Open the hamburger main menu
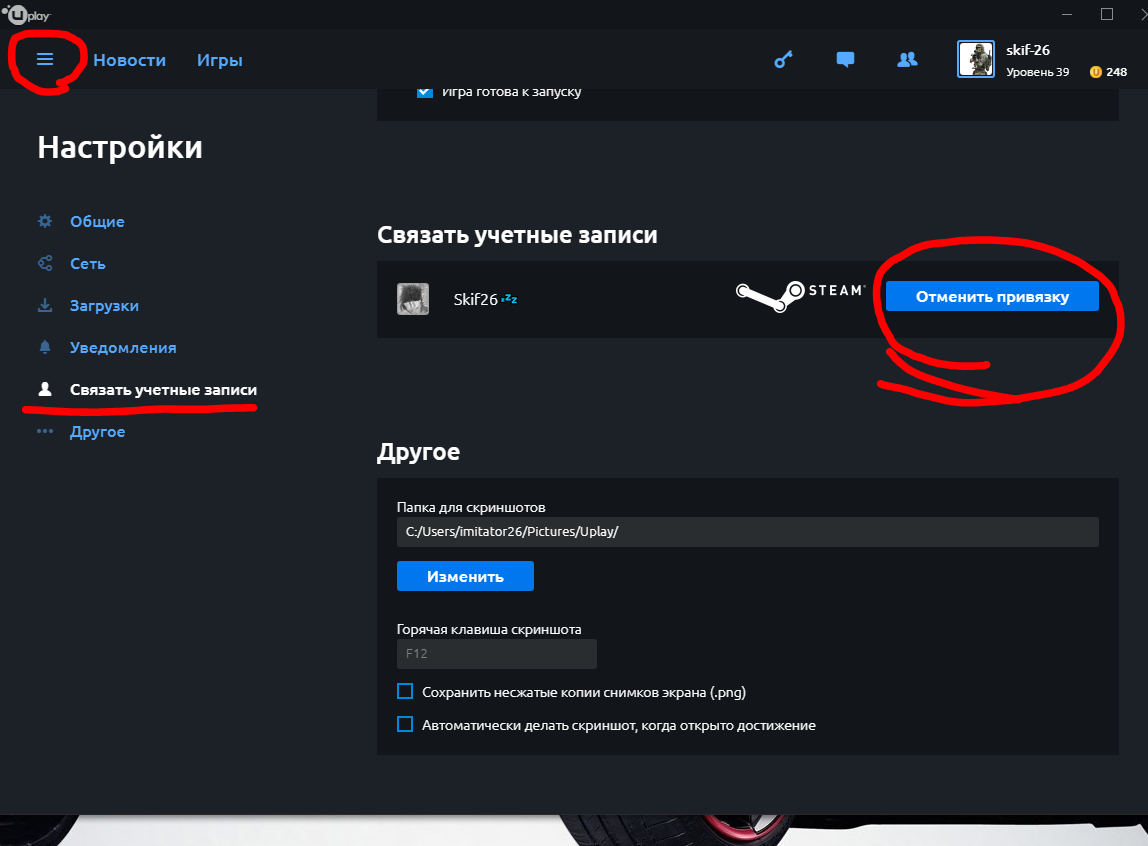 [45, 59]
